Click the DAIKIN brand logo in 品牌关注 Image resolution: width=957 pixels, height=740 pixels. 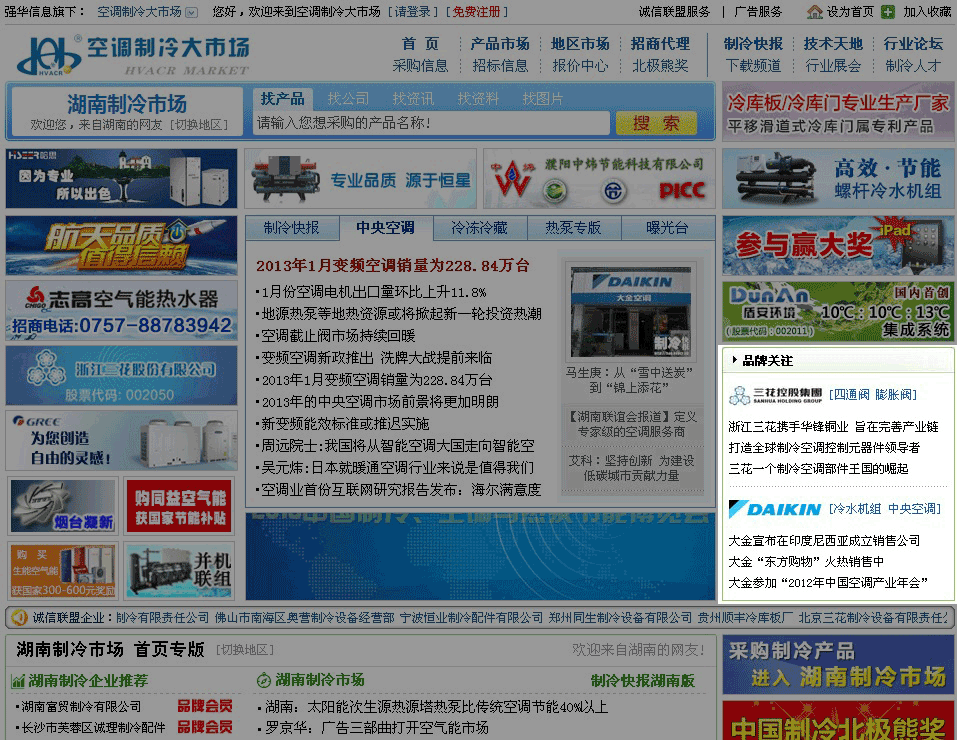(x=775, y=509)
